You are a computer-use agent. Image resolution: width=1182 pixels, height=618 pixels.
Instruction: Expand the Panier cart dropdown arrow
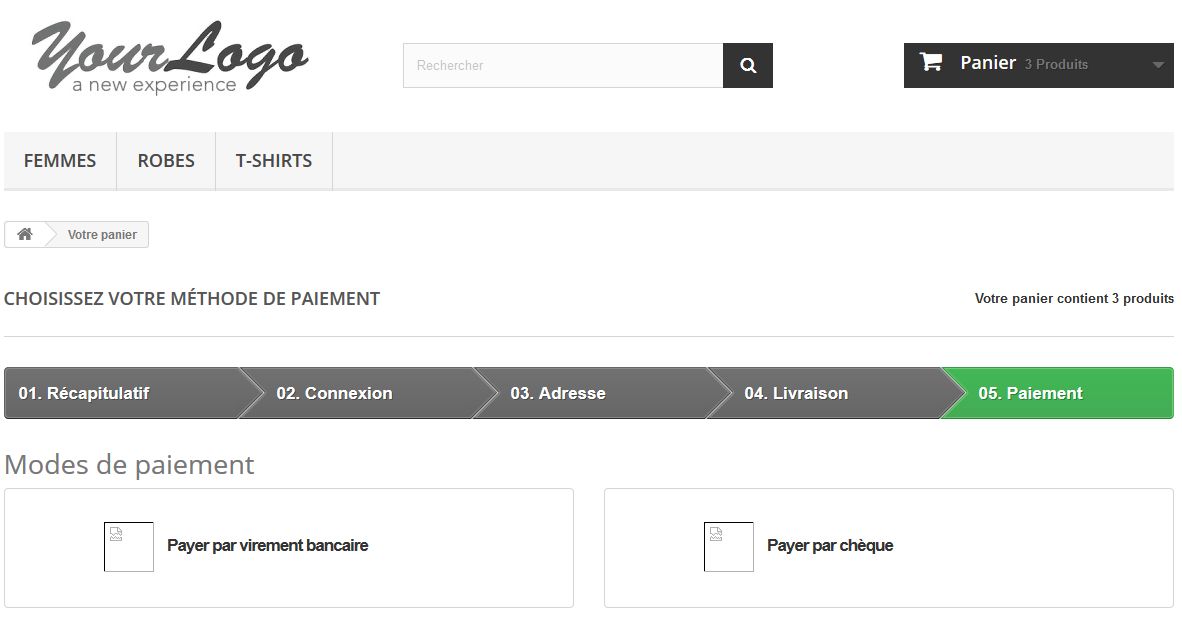tap(1158, 65)
